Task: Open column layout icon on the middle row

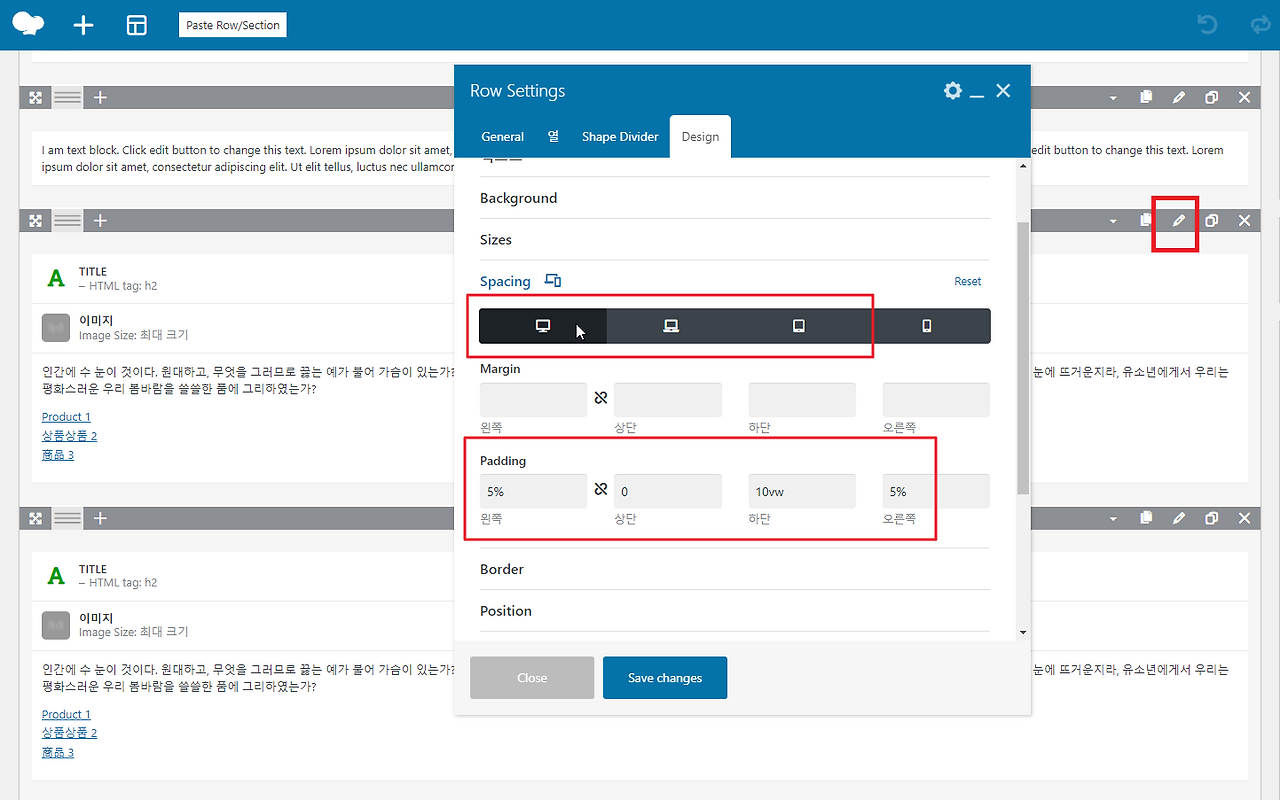Action: (x=67, y=221)
